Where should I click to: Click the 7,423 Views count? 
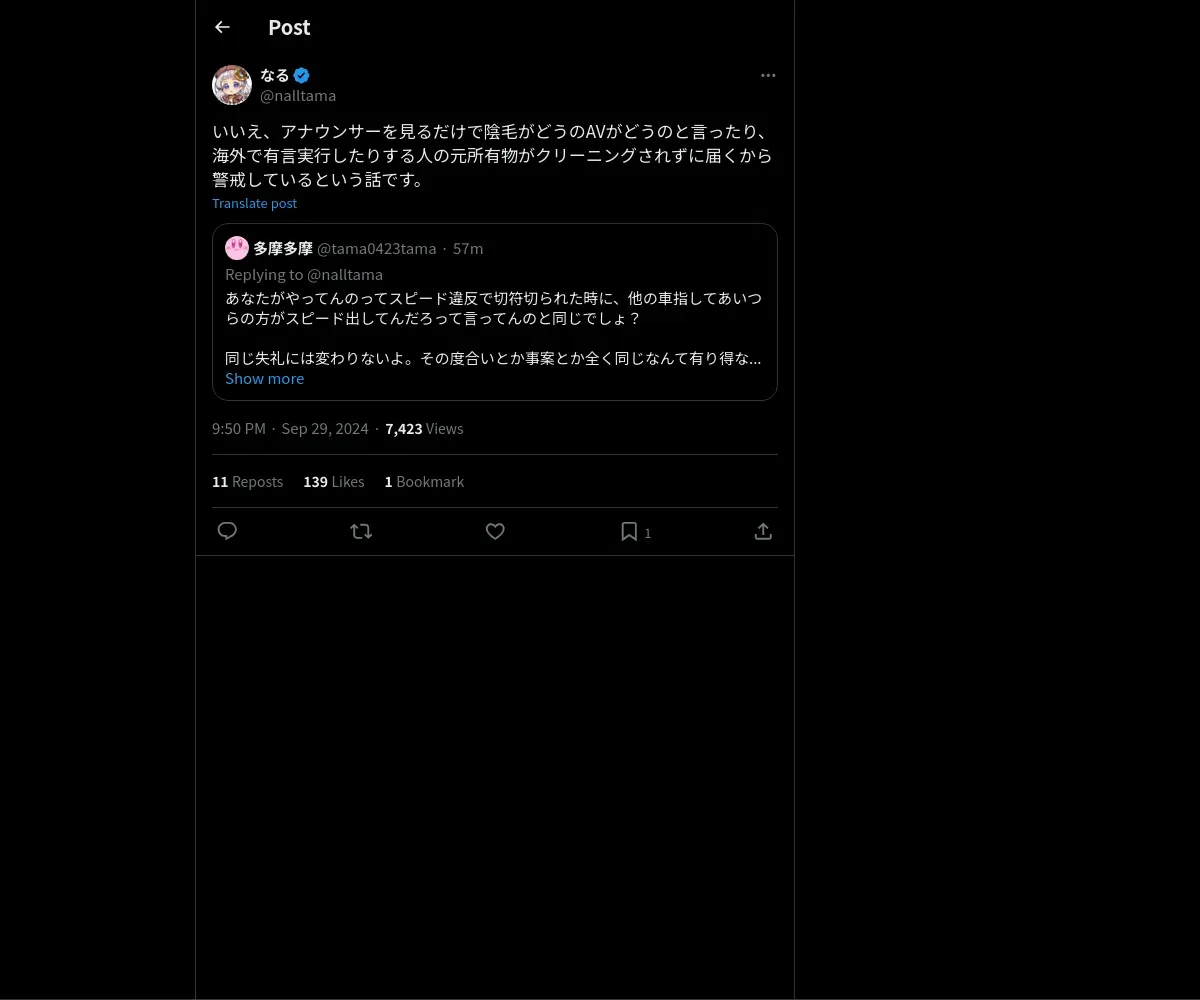point(424,428)
